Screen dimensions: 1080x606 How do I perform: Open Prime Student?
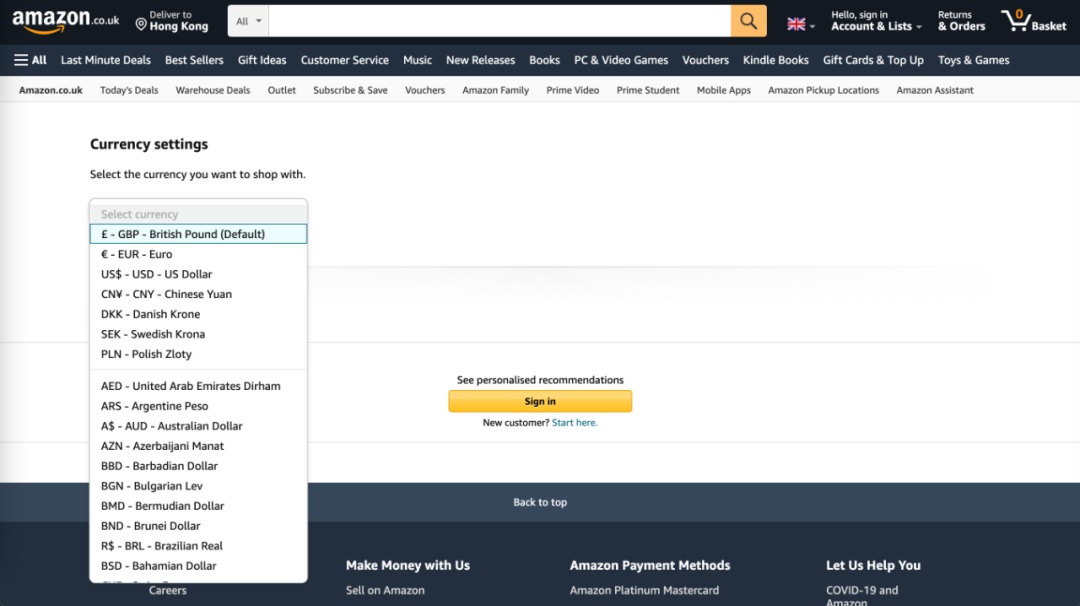[x=647, y=90]
